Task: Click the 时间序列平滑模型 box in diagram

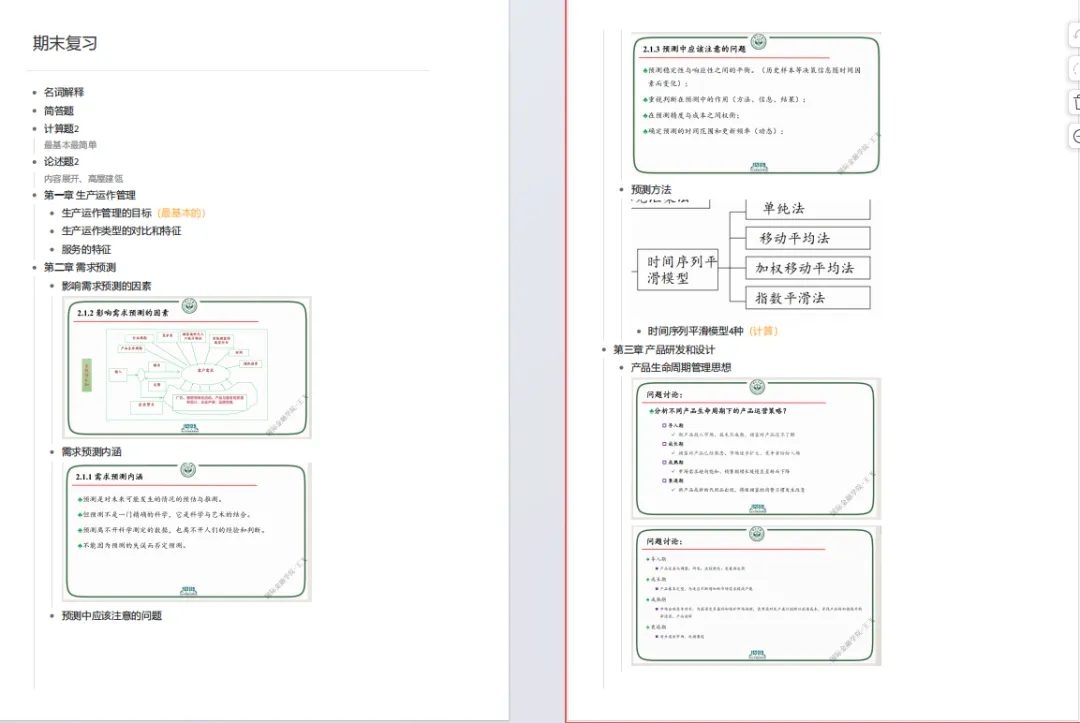Action: tap(678, 269)
